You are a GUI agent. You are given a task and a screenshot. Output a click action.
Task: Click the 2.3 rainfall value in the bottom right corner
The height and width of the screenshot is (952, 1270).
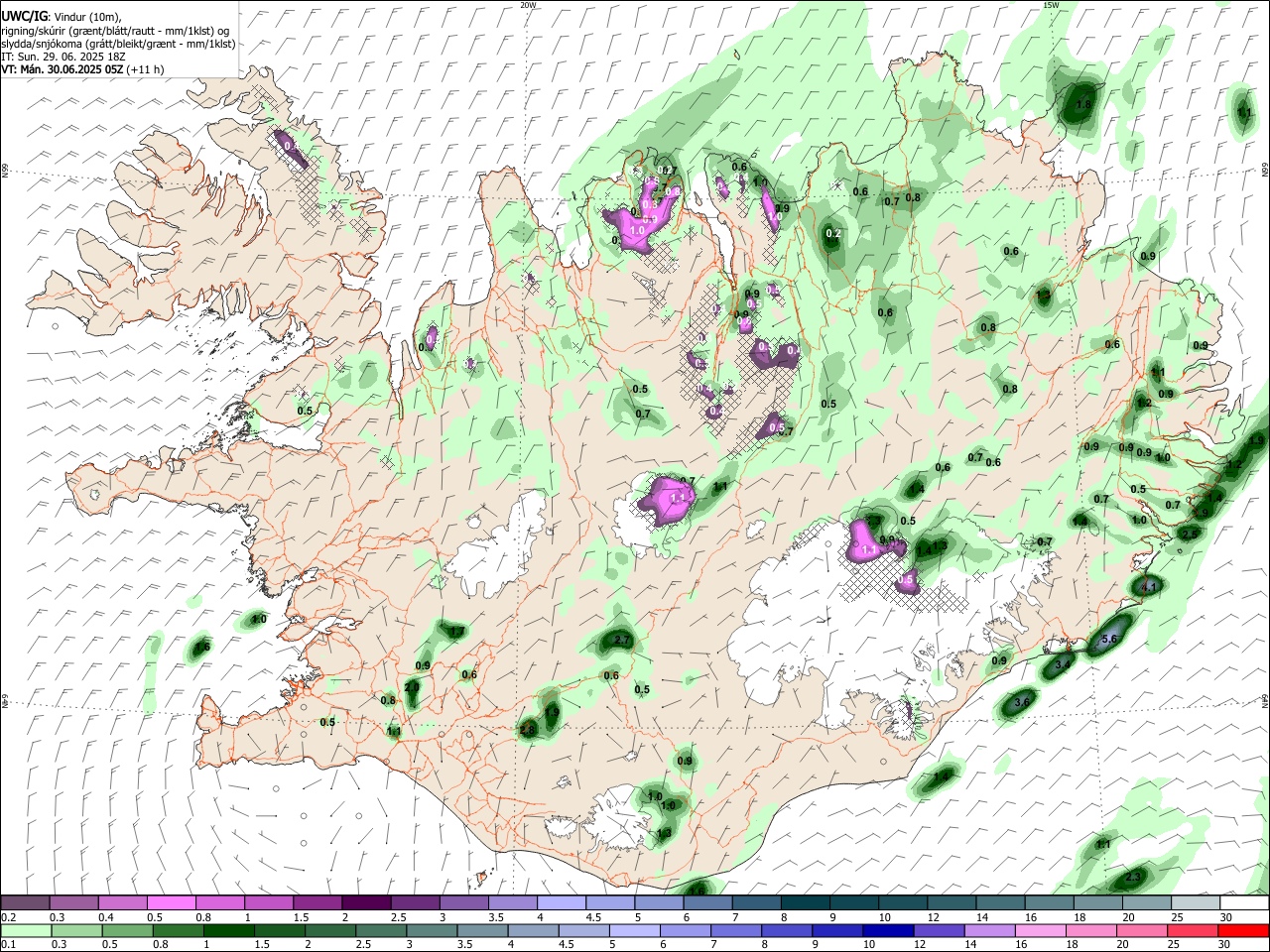tap(1134, 878)
